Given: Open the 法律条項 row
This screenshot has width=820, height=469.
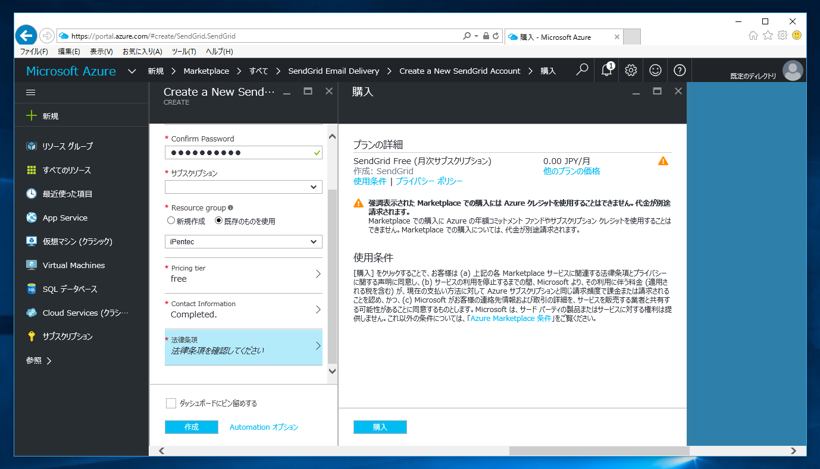Looking at the screenshot, I should 244,347.
